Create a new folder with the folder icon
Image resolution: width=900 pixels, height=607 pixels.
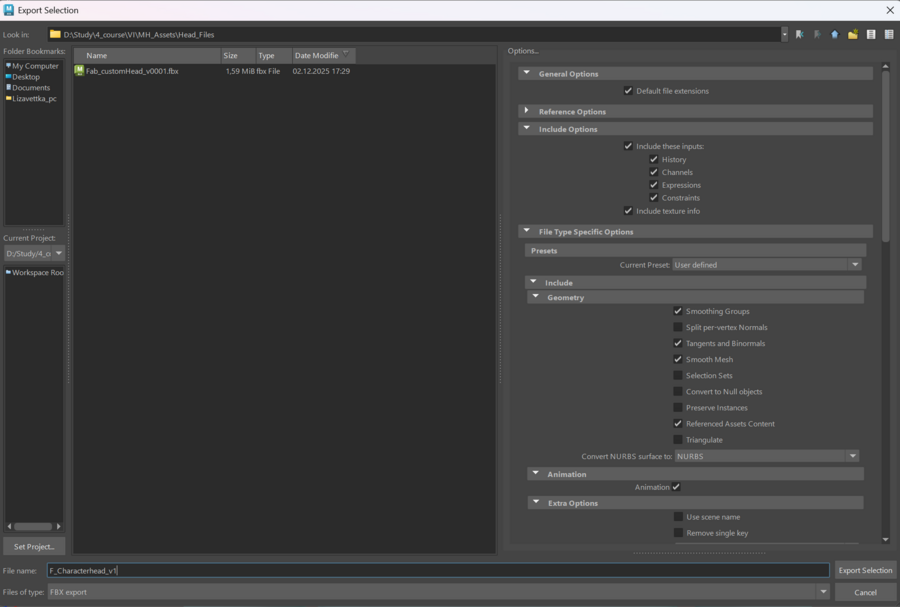coord(853,34)
